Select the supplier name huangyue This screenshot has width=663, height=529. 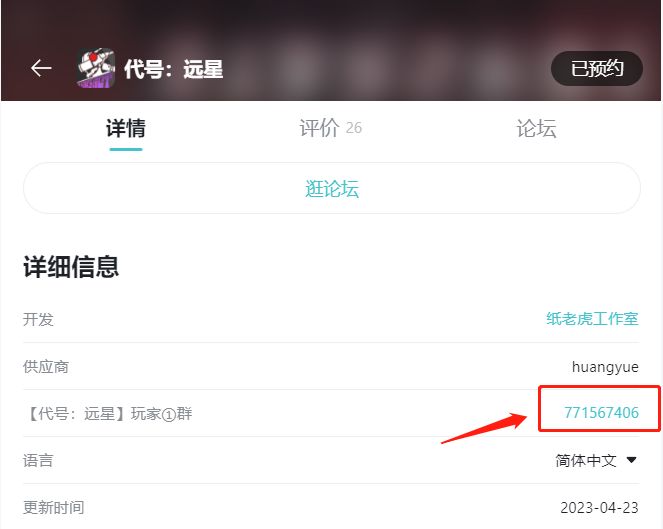click(x=605, y=367)
